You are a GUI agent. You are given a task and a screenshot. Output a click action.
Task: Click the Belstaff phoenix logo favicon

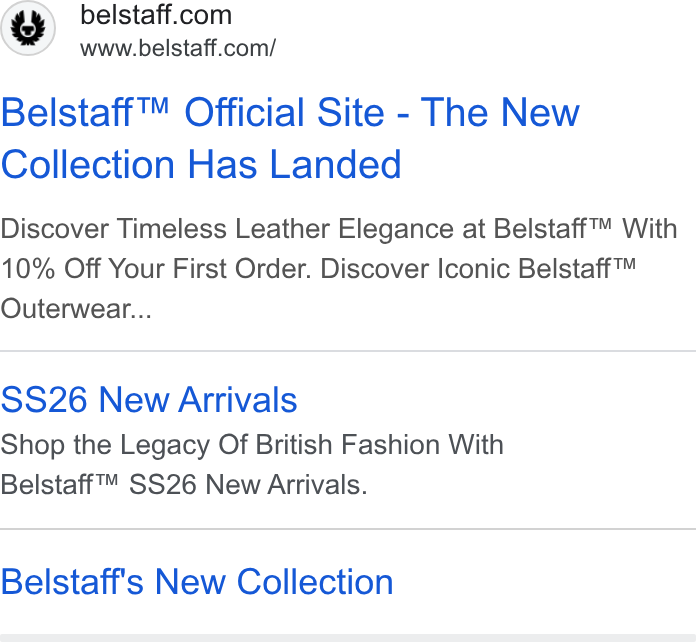tap(28, 28)
